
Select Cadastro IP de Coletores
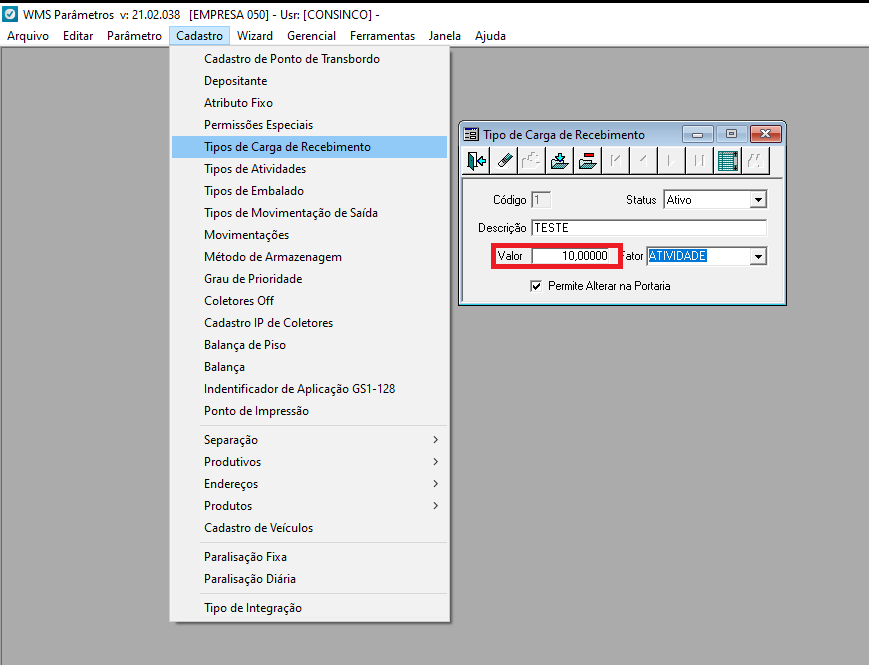(x=309, y=323)
